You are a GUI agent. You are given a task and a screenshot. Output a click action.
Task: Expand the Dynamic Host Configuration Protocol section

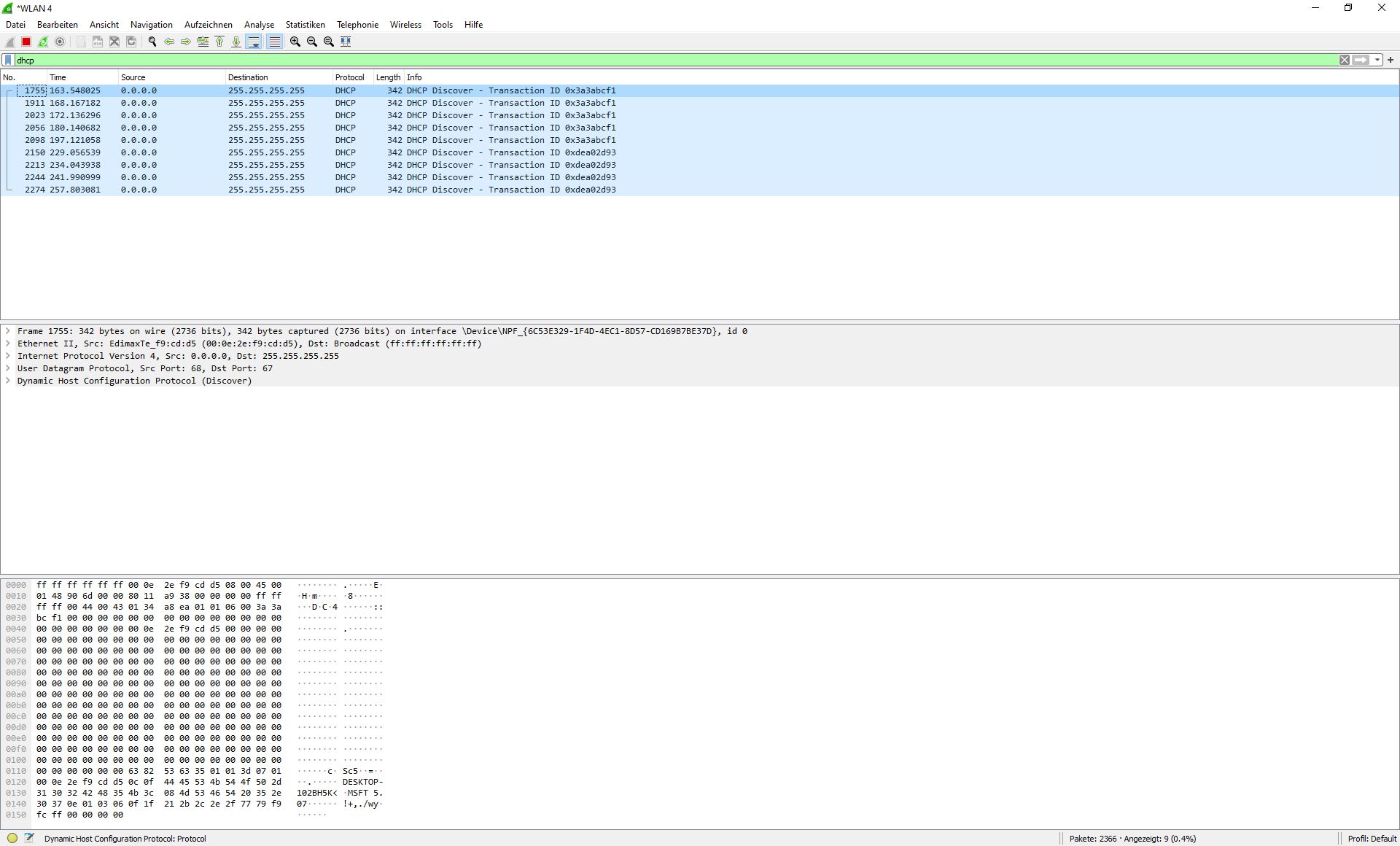click(7, 381)
